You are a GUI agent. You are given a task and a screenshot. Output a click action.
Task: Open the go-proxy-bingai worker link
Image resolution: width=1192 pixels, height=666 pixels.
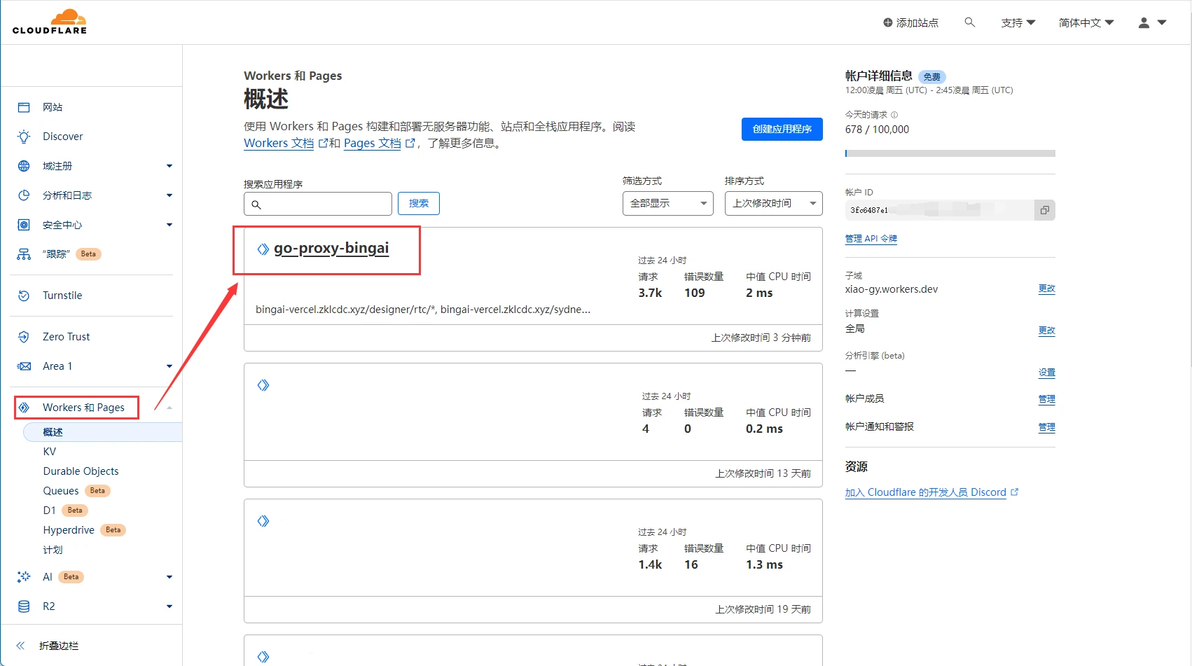(x=331, y=248)
